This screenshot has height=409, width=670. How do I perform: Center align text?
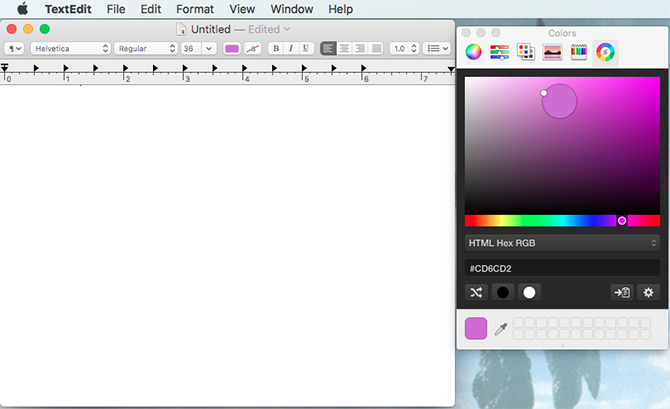pyautogui.click(x=344, y=48)
